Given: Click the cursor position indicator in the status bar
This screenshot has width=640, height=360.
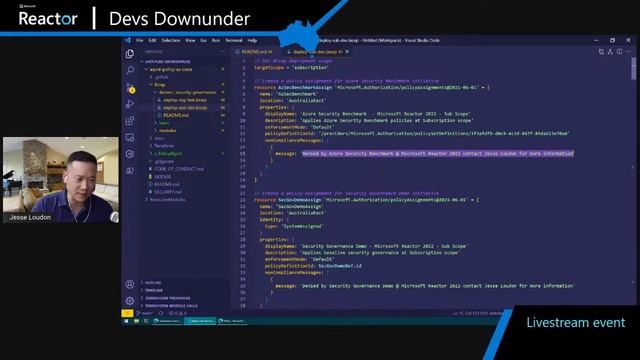Looking at the screenshot, I should tap(470, 313).
